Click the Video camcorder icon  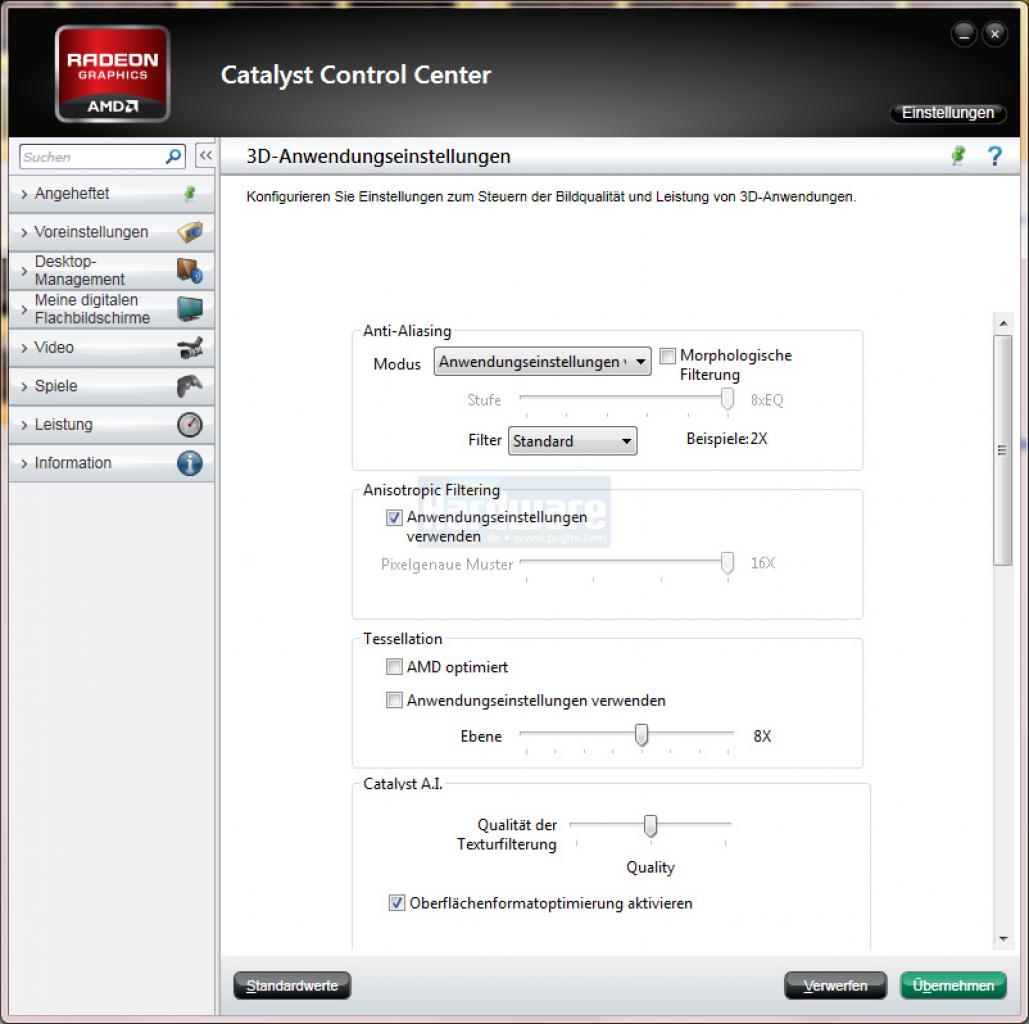[190, 347]
